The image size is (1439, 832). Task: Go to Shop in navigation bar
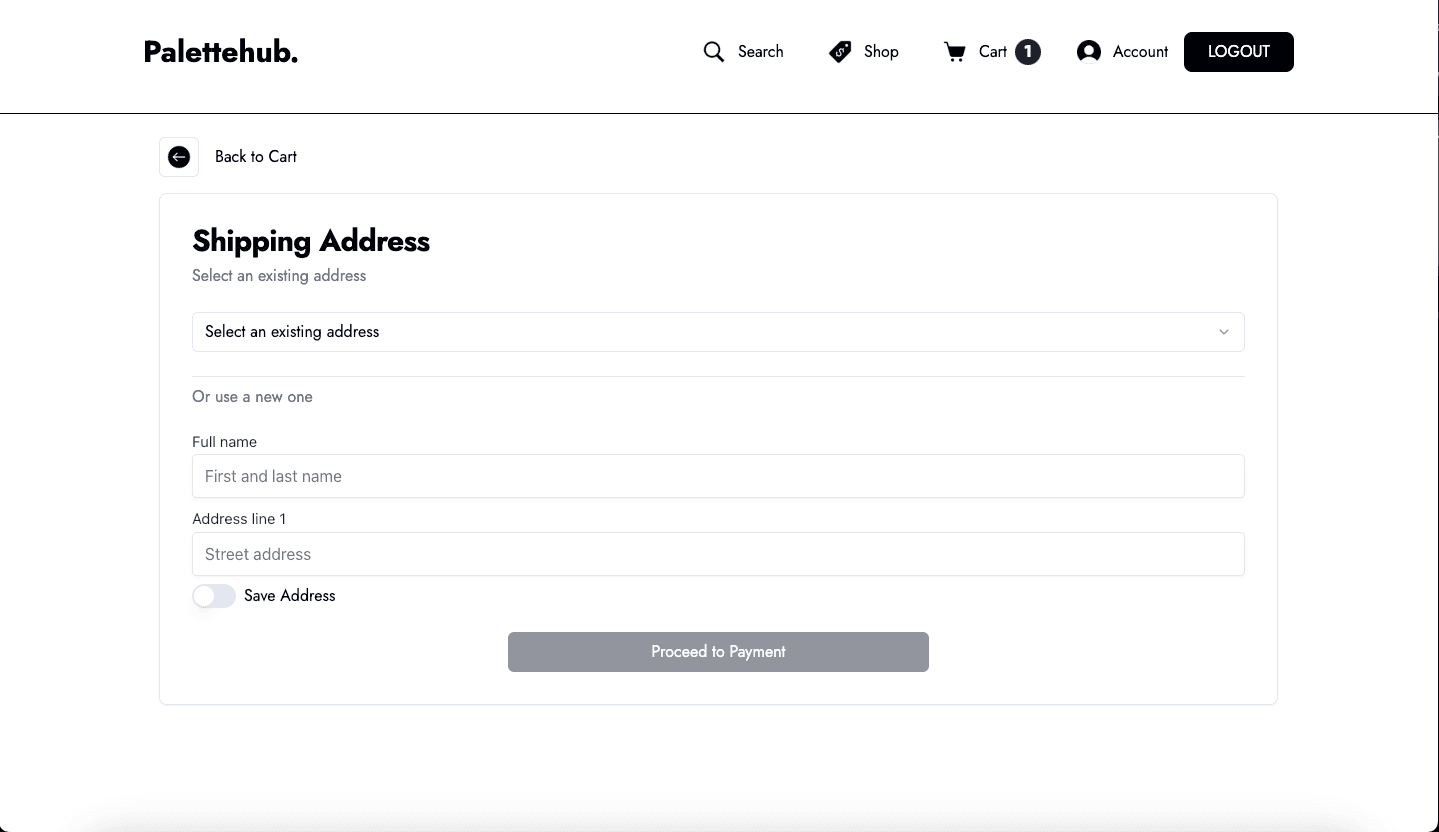coord(881,52)
